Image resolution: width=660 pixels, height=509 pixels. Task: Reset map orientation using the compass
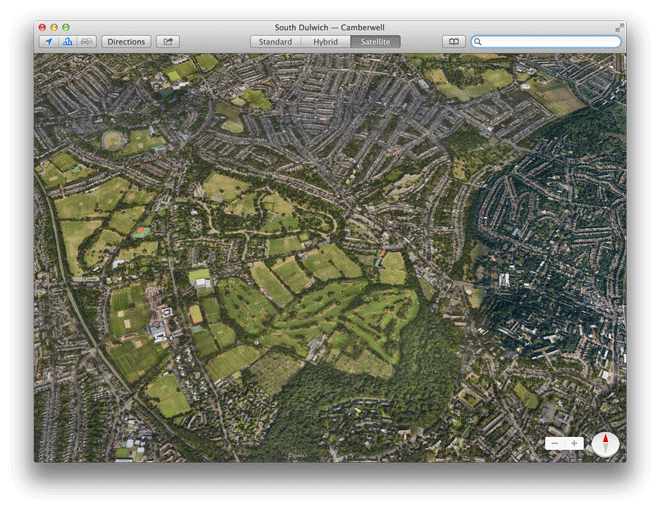[x=605, y=444]
